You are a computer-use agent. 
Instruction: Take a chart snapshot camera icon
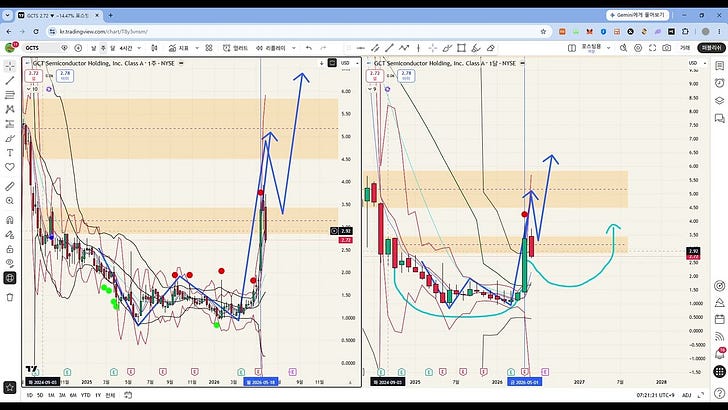point(667,48)
